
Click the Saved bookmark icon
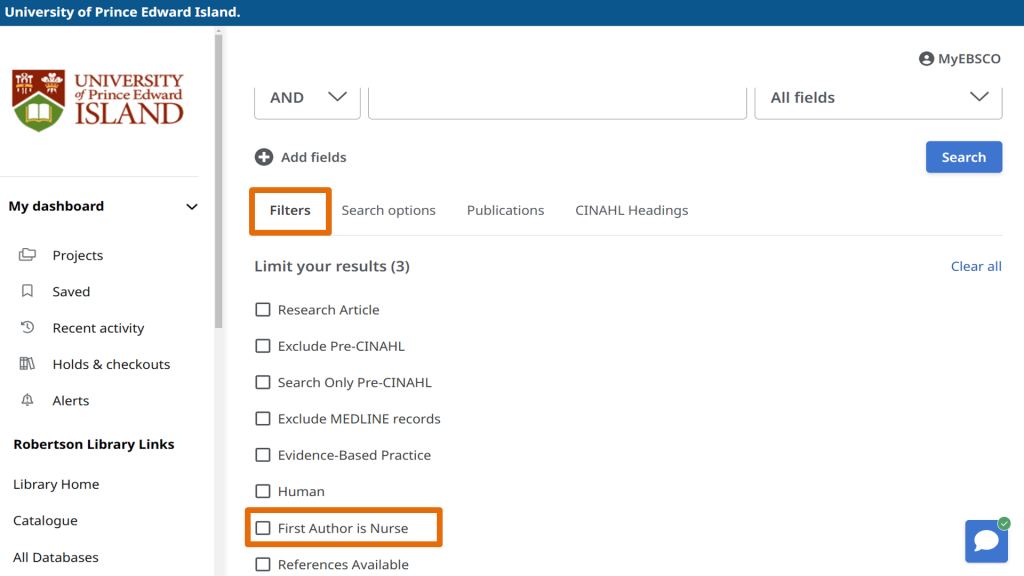click(28, 292)
